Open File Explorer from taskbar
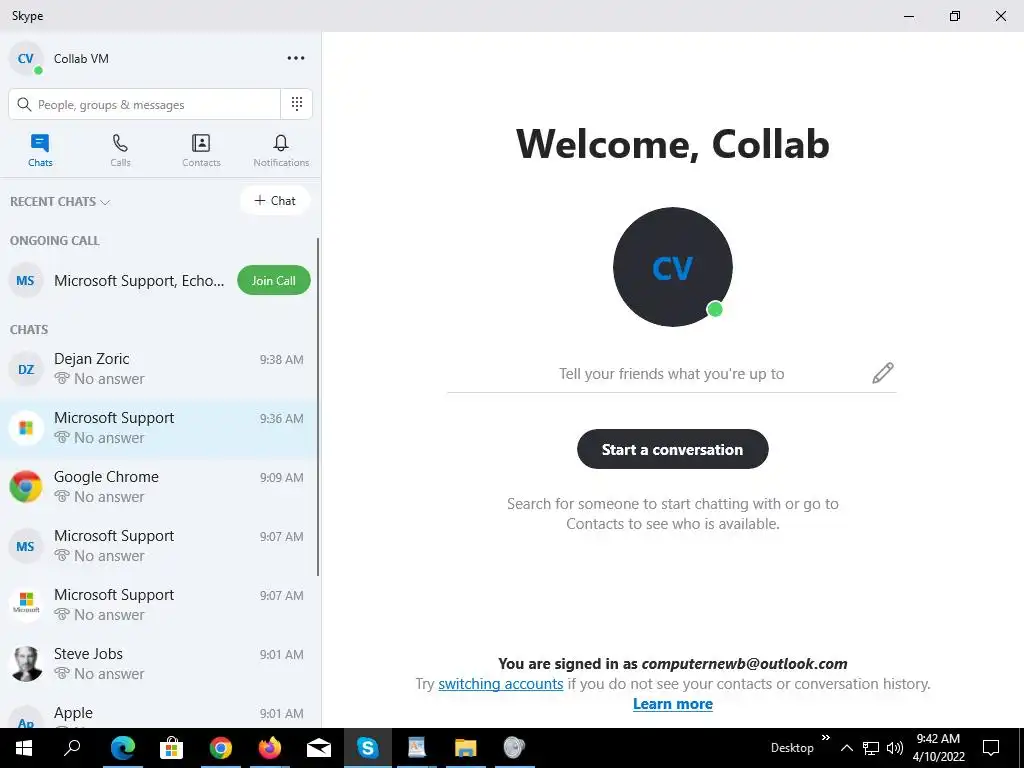Image resolution: width=1024 pixels, height=768 pixels. (x=466, y=748)
